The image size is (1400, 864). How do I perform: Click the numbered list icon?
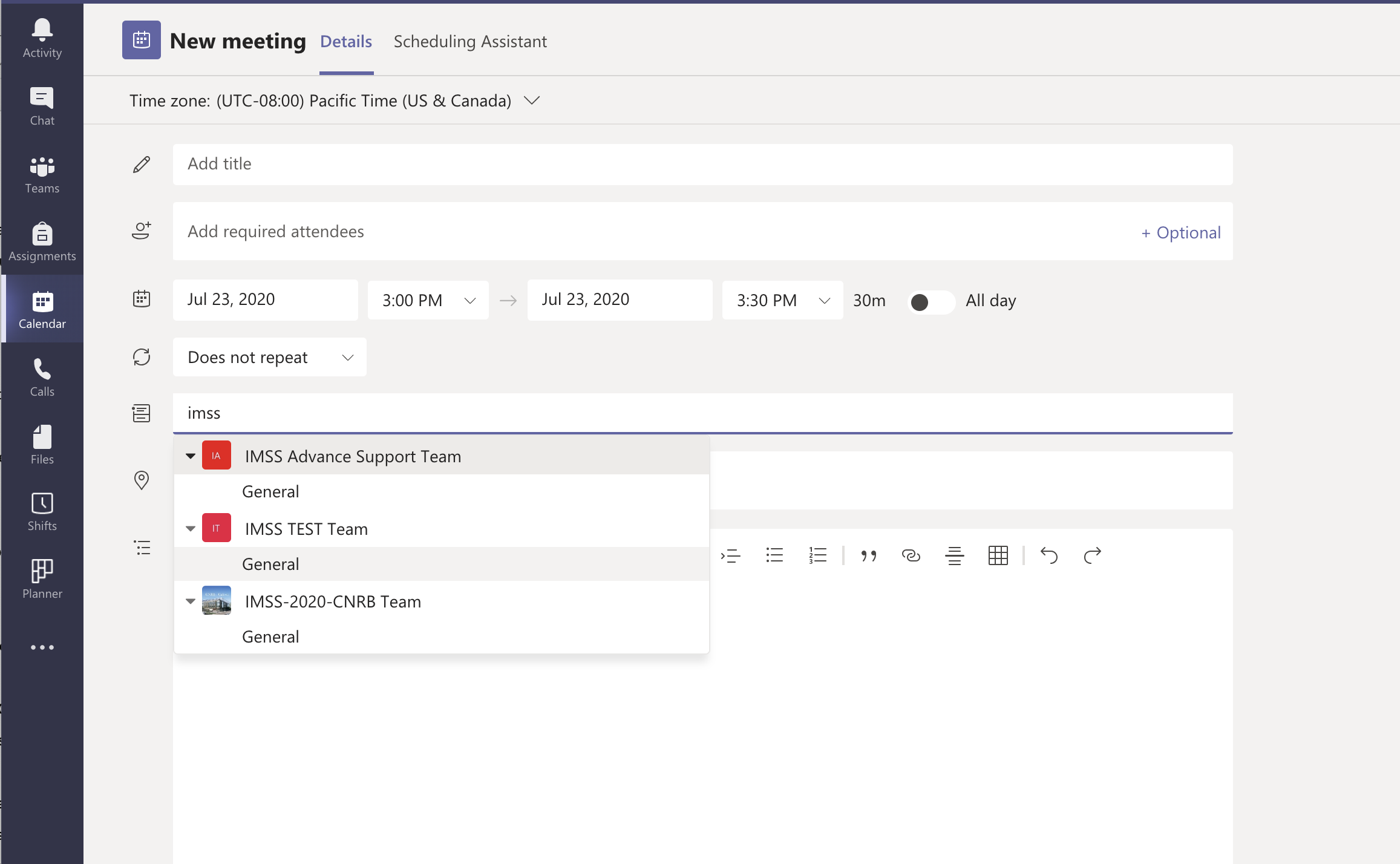[x=817, y=555]
